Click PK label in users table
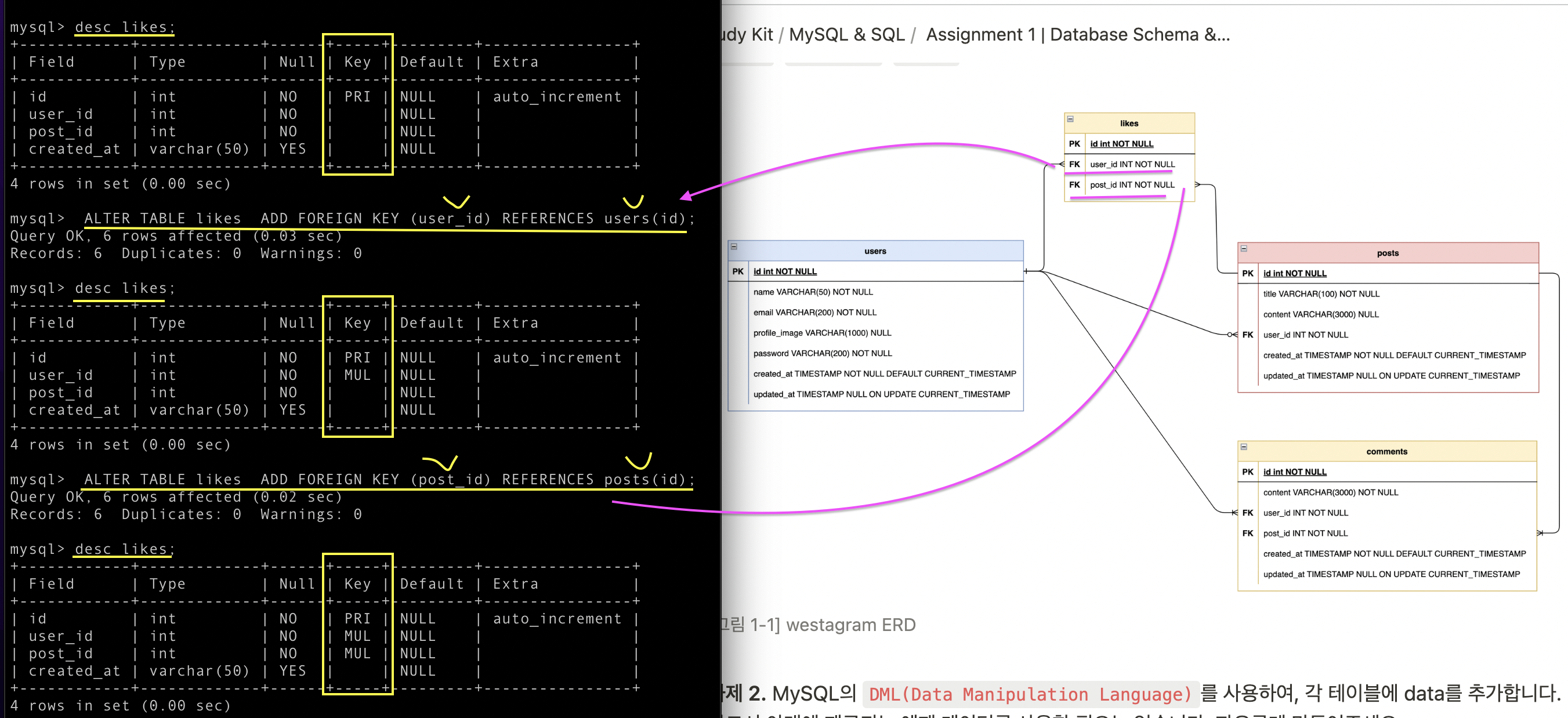This screenshot has width=1568, height=718. (738, 271)
